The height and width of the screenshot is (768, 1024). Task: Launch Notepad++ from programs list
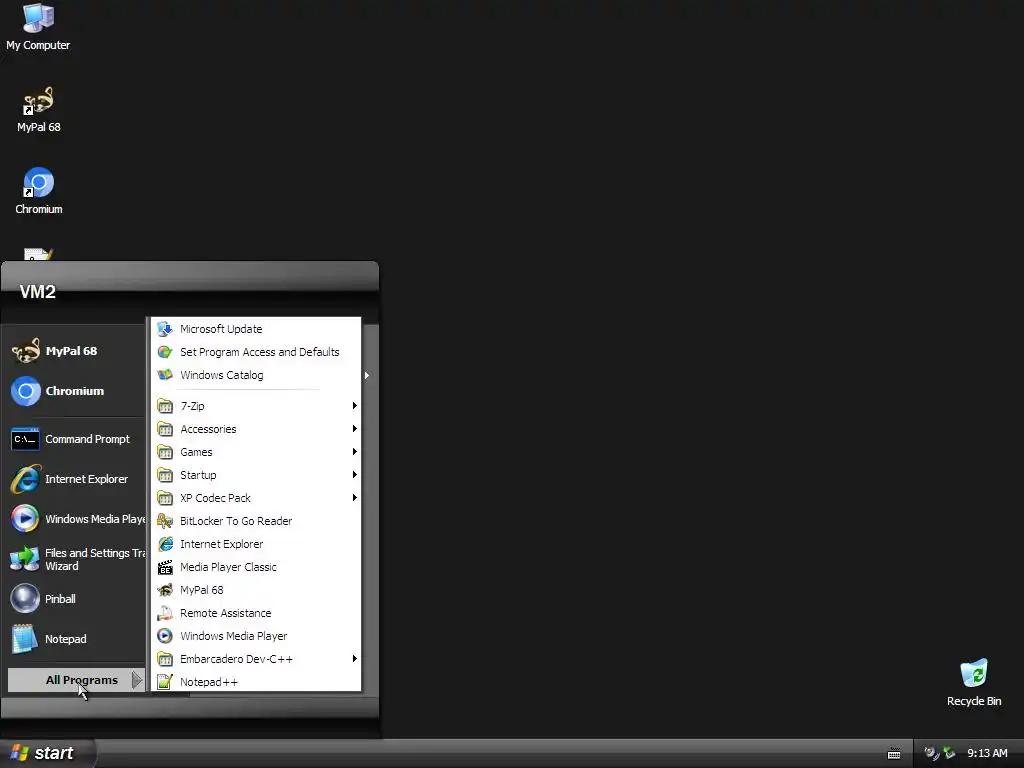256,682
